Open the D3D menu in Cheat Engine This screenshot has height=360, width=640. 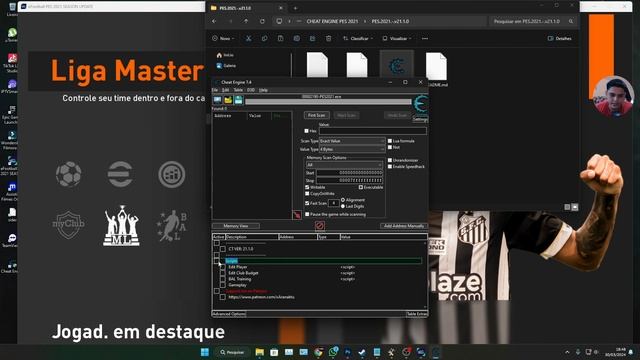[251, 90]
